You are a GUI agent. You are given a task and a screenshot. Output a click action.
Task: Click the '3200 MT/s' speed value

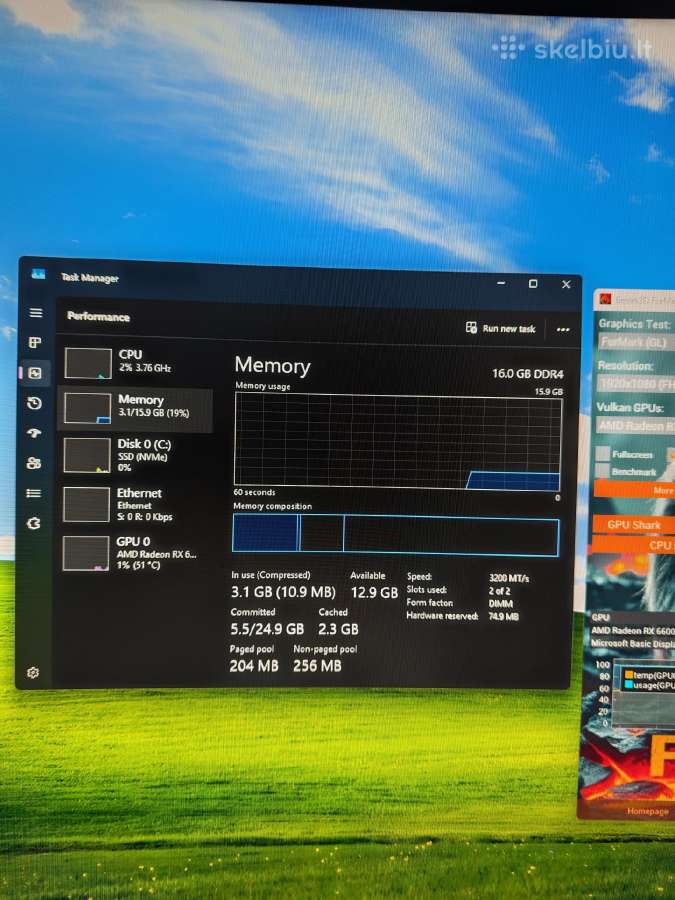[509, 578]
